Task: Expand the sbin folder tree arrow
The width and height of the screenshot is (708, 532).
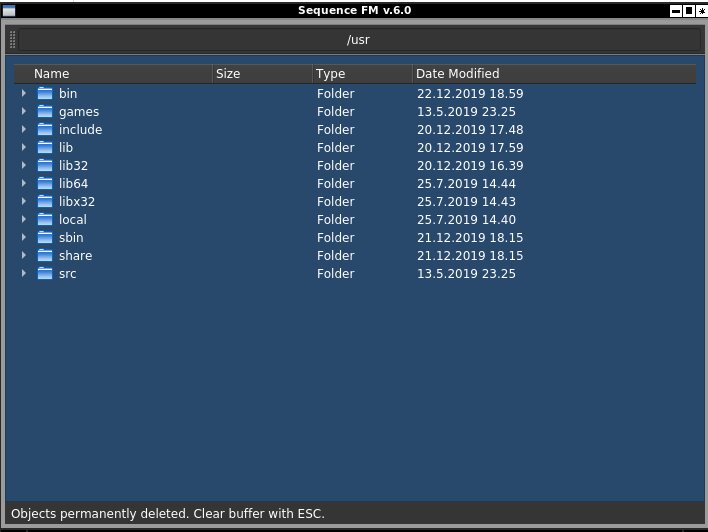Action: (x=23, y=238)
